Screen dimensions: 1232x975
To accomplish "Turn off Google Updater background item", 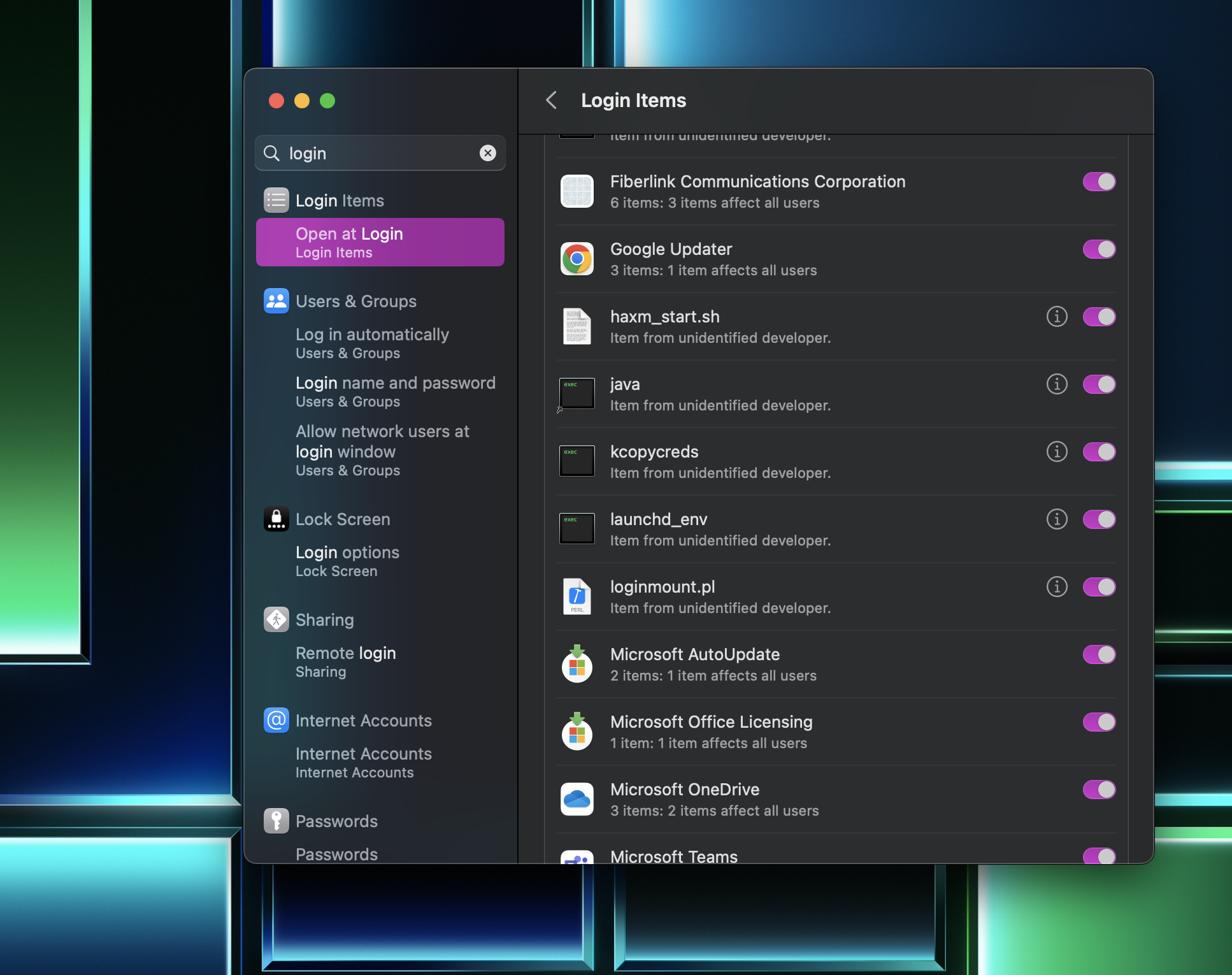I will (1099, 249).
